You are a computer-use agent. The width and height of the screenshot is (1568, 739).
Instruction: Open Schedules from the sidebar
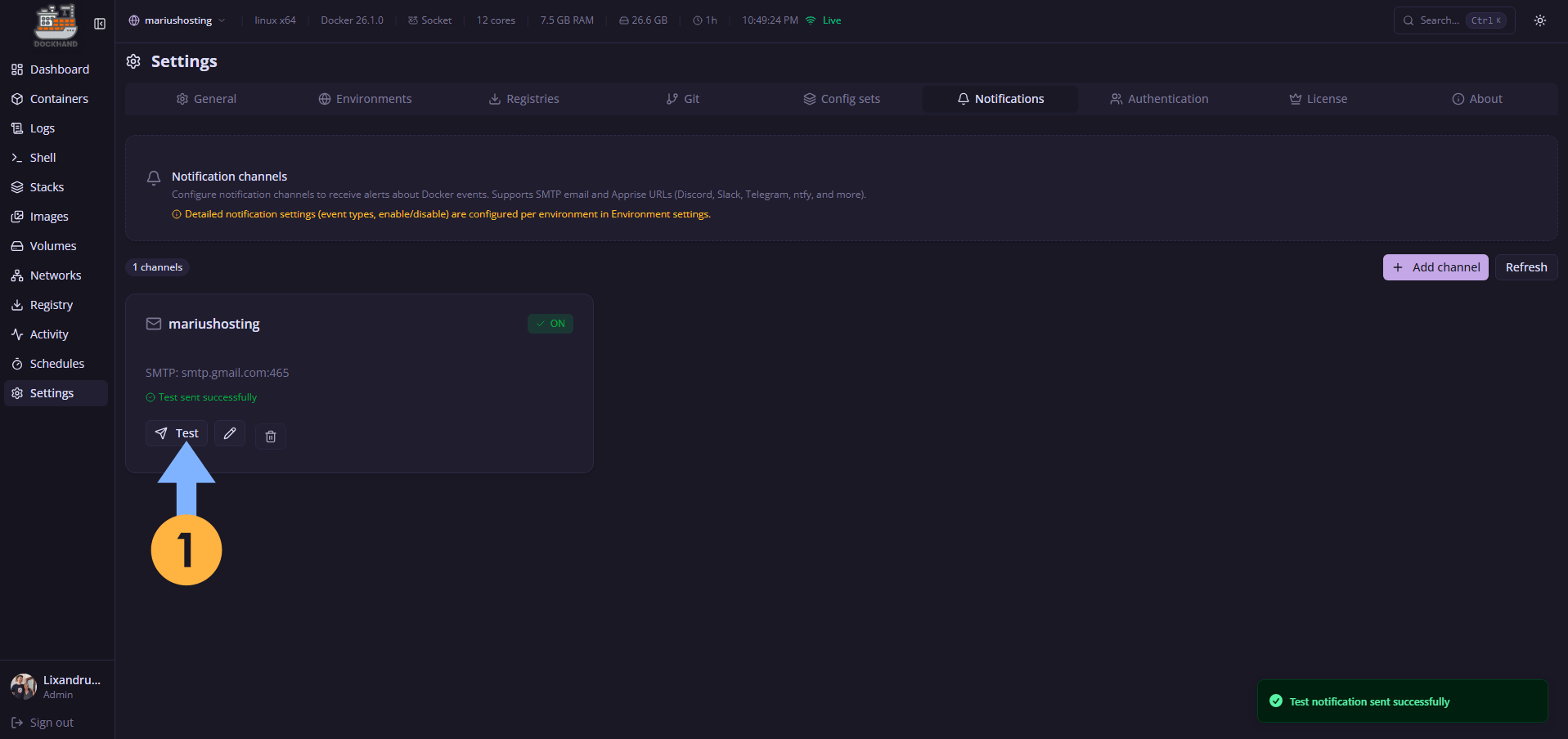coord(56,364)
